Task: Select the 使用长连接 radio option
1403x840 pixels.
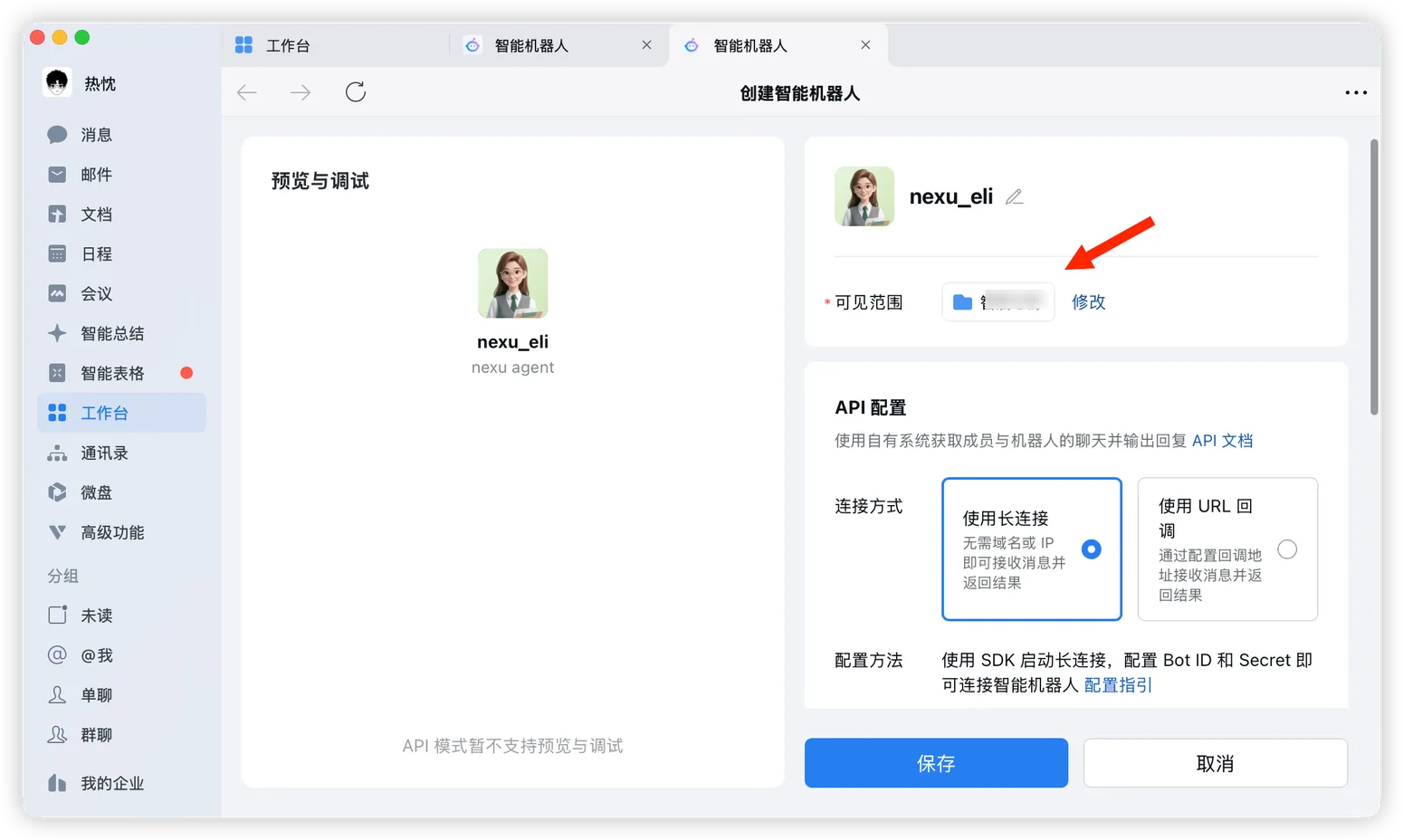Action: click(x=1091, y=549)
